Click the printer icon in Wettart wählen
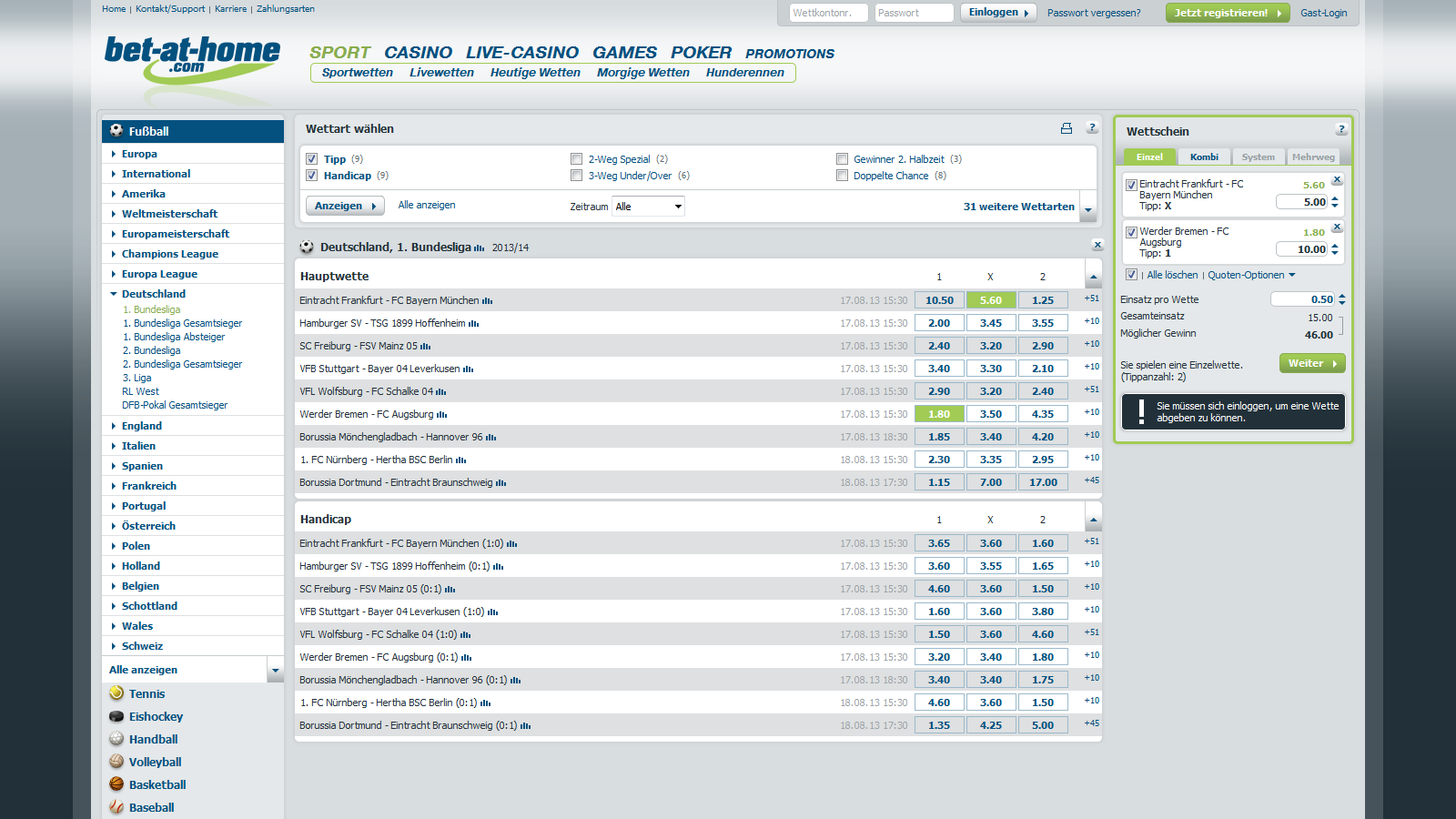Screen dimensions: 1456x819 click(1067, 128)
